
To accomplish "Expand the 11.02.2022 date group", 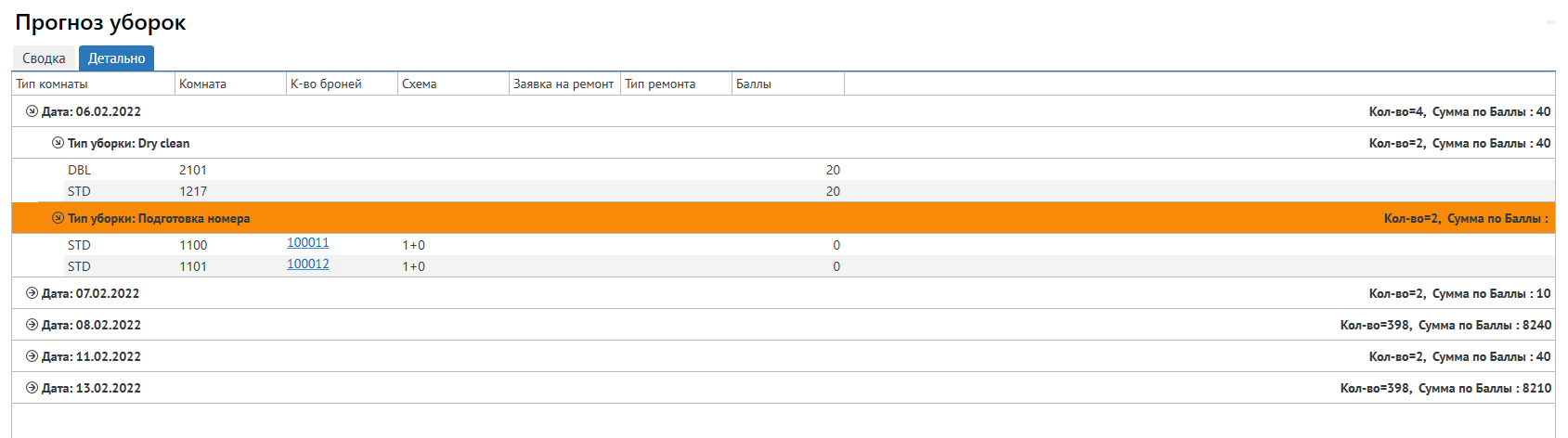I will 32,356.
